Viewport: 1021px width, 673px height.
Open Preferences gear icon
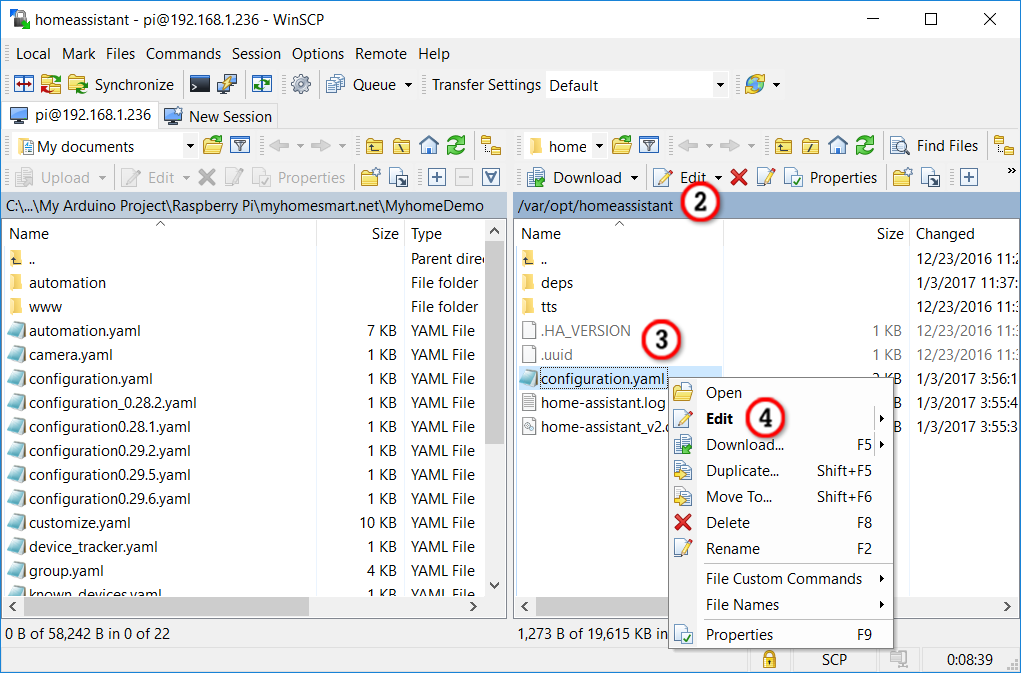(x=301, y=85)
